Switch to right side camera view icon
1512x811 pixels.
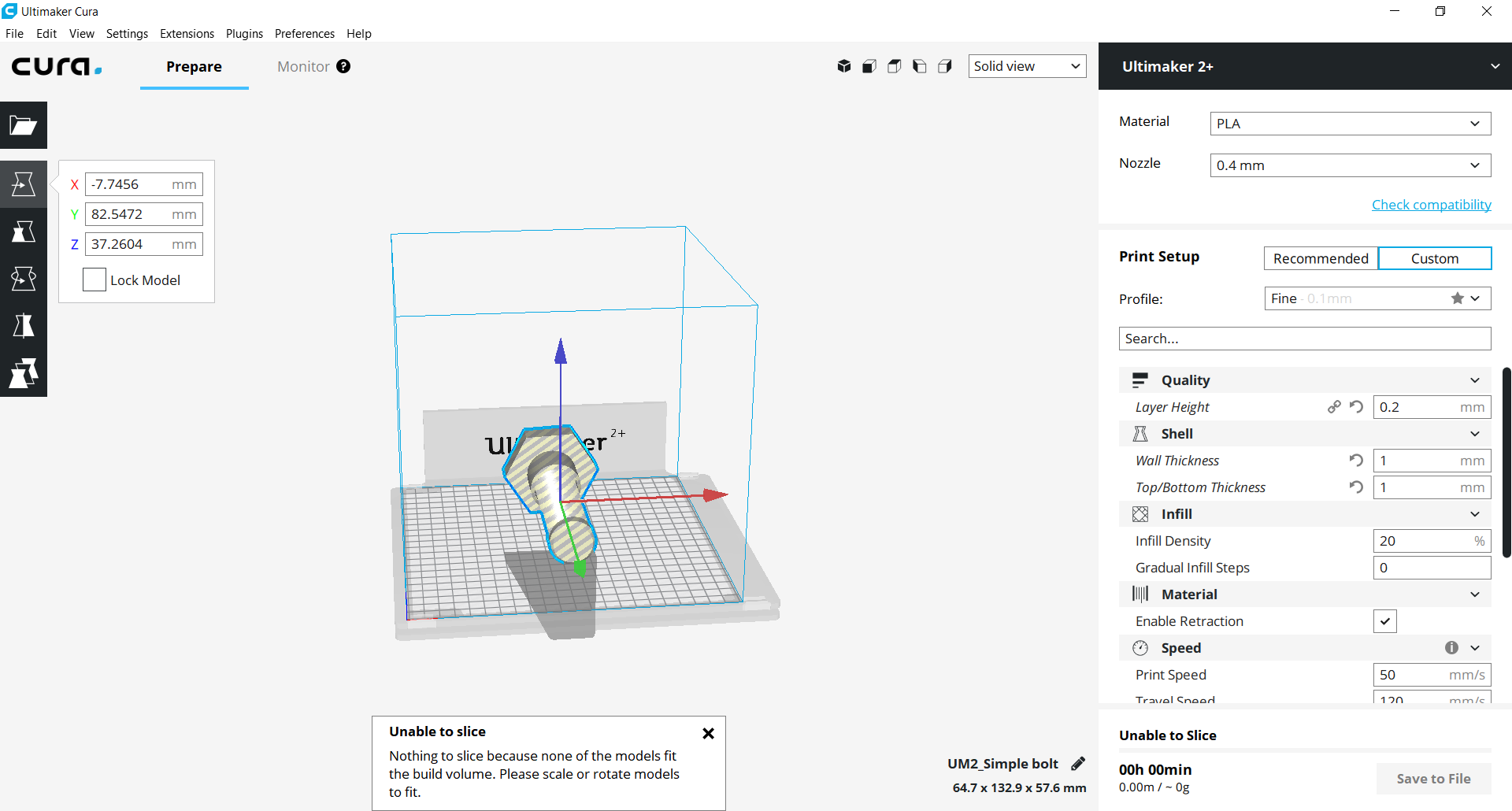(x=945, y=66)
